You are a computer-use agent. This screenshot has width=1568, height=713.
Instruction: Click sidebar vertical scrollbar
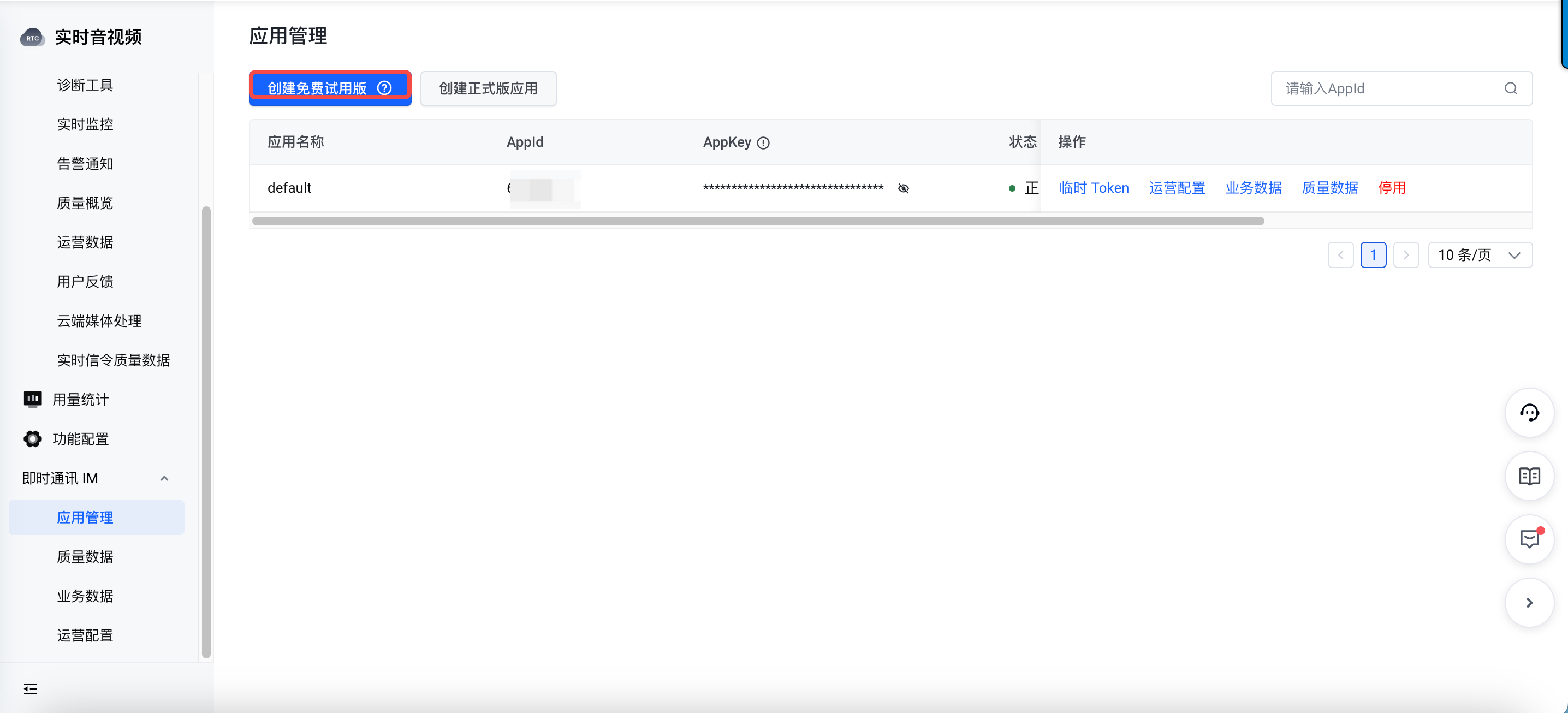click(x=206, y=432)
